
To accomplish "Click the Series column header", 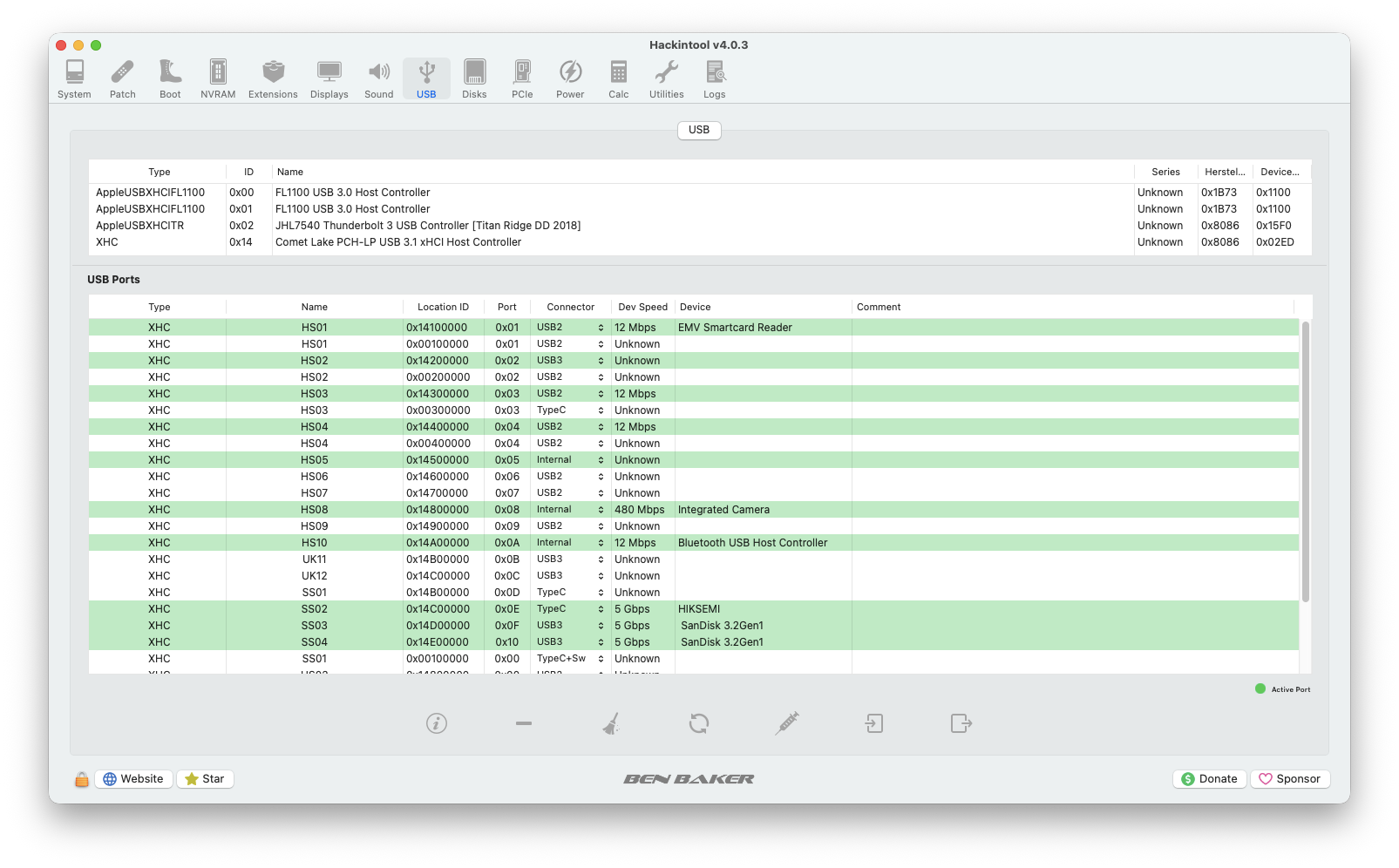I will point(1165,172).
